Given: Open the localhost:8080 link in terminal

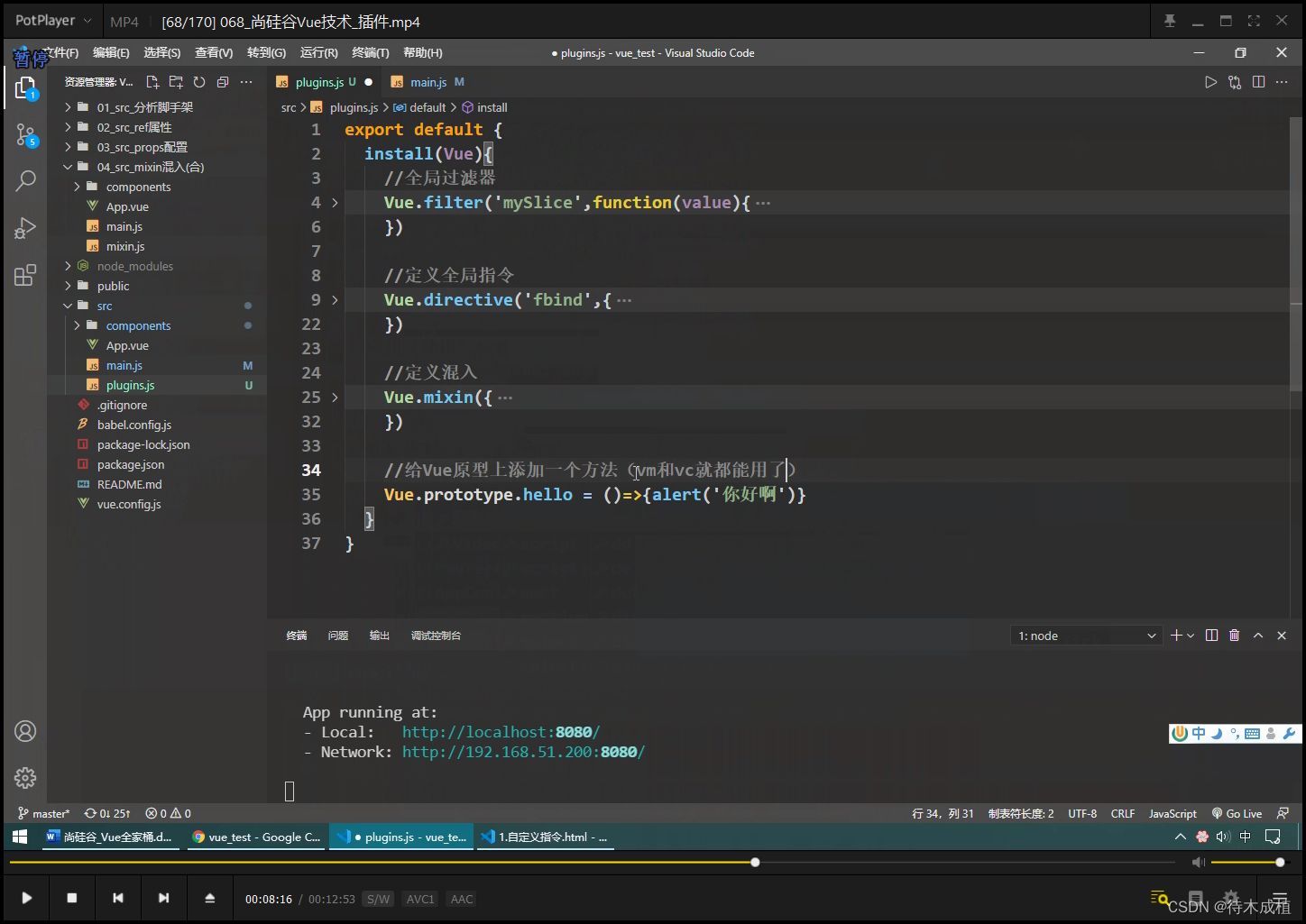Looking at the screenshot, I should coord(501,732).
